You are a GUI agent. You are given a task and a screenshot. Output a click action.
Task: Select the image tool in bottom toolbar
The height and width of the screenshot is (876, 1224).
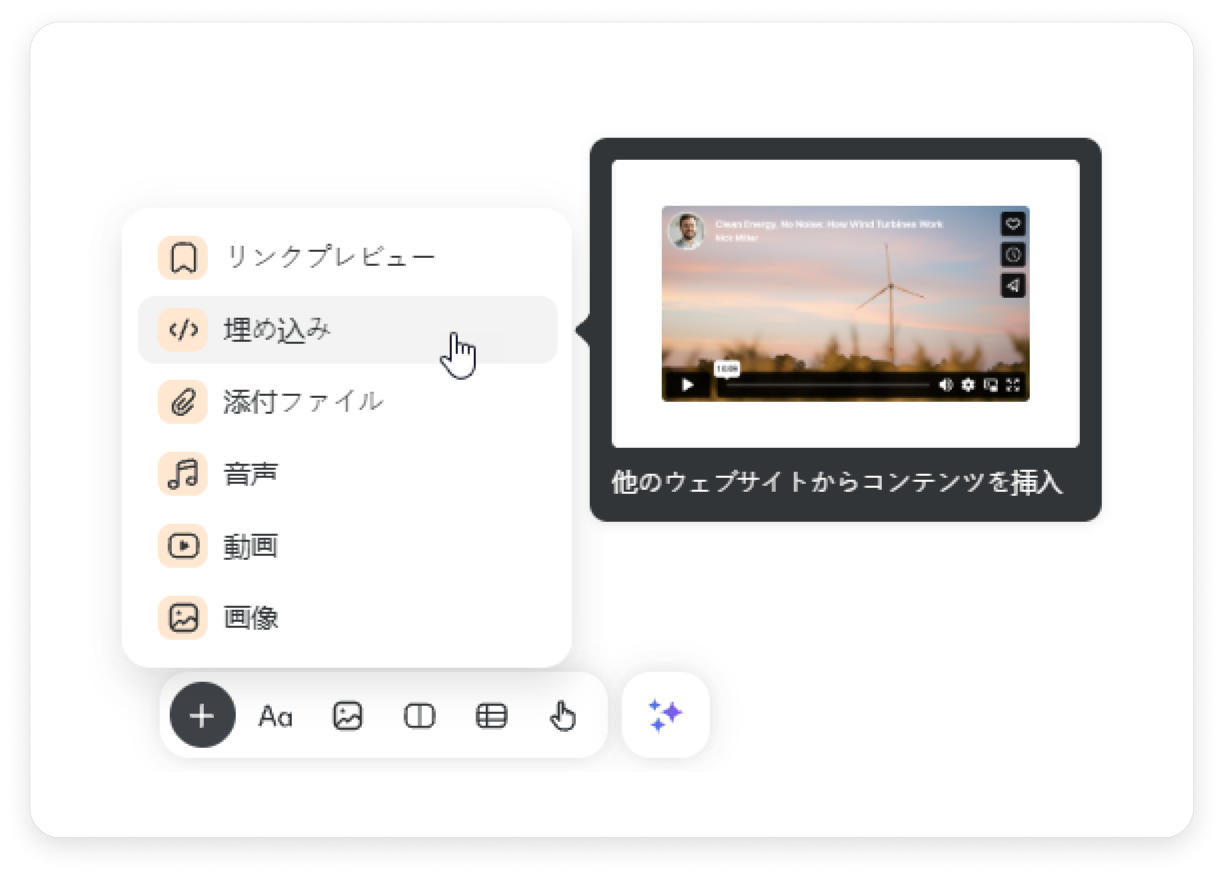(347, 716)
